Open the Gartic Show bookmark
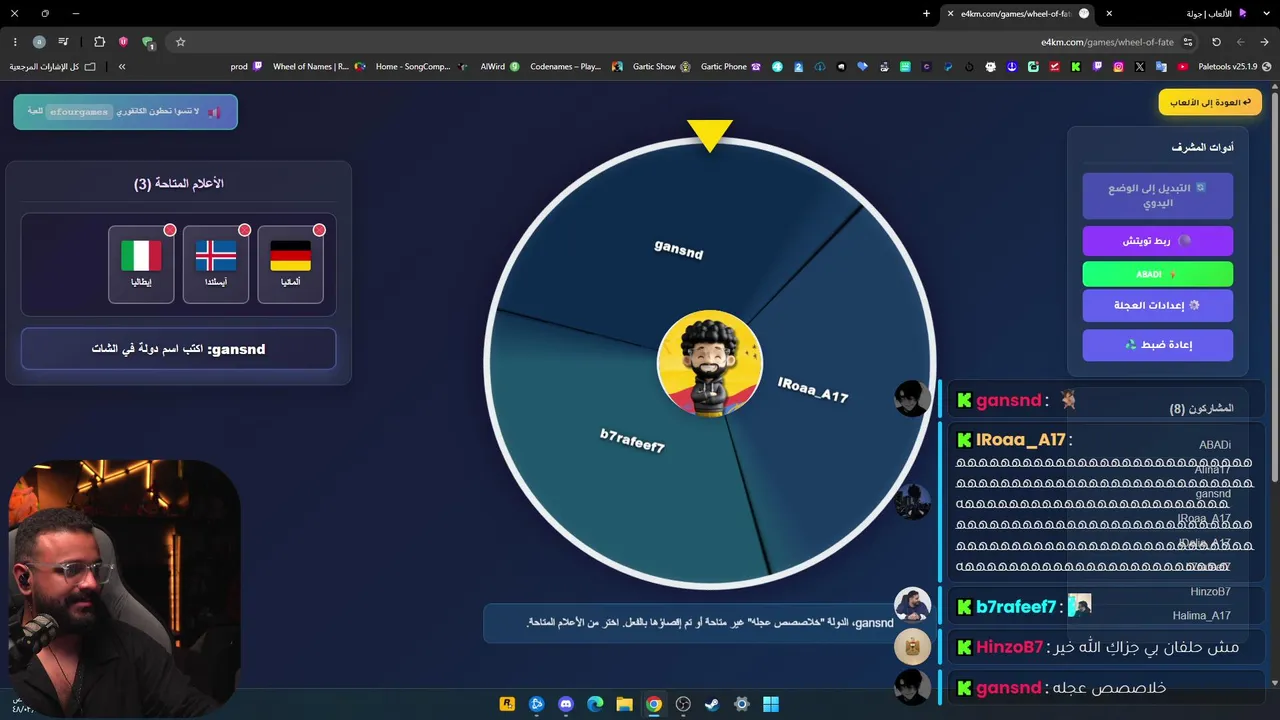Viewport: 1280px width, 720px height. pos(661,67)
